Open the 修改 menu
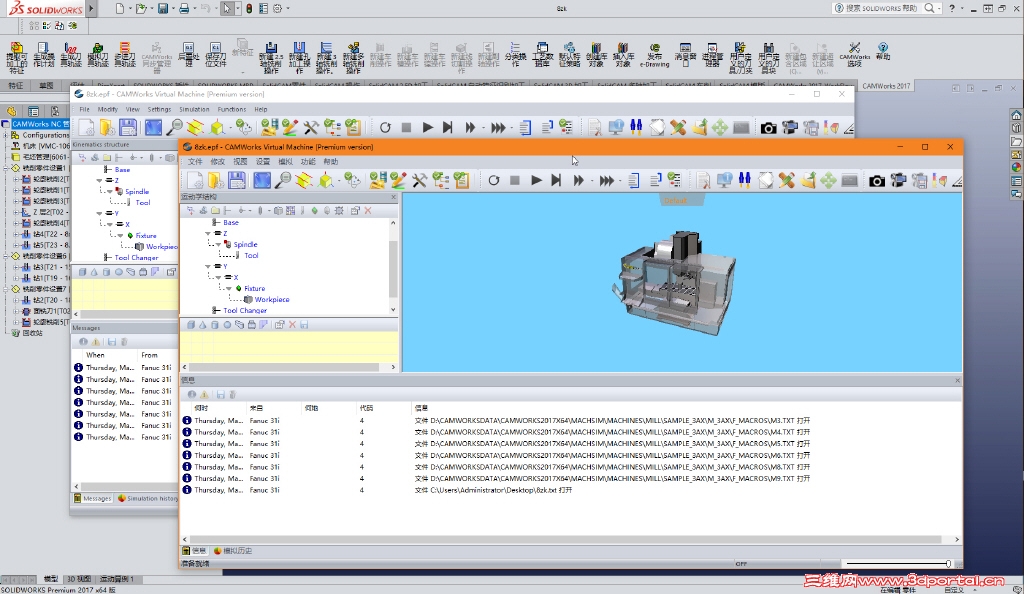 point(217,161)
